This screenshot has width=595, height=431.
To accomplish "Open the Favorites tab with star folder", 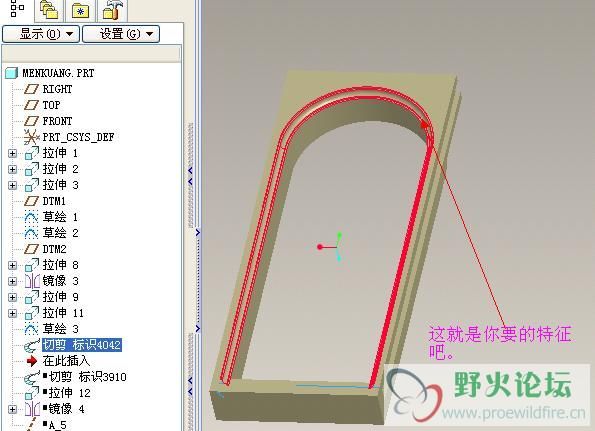I will (80, 10).
